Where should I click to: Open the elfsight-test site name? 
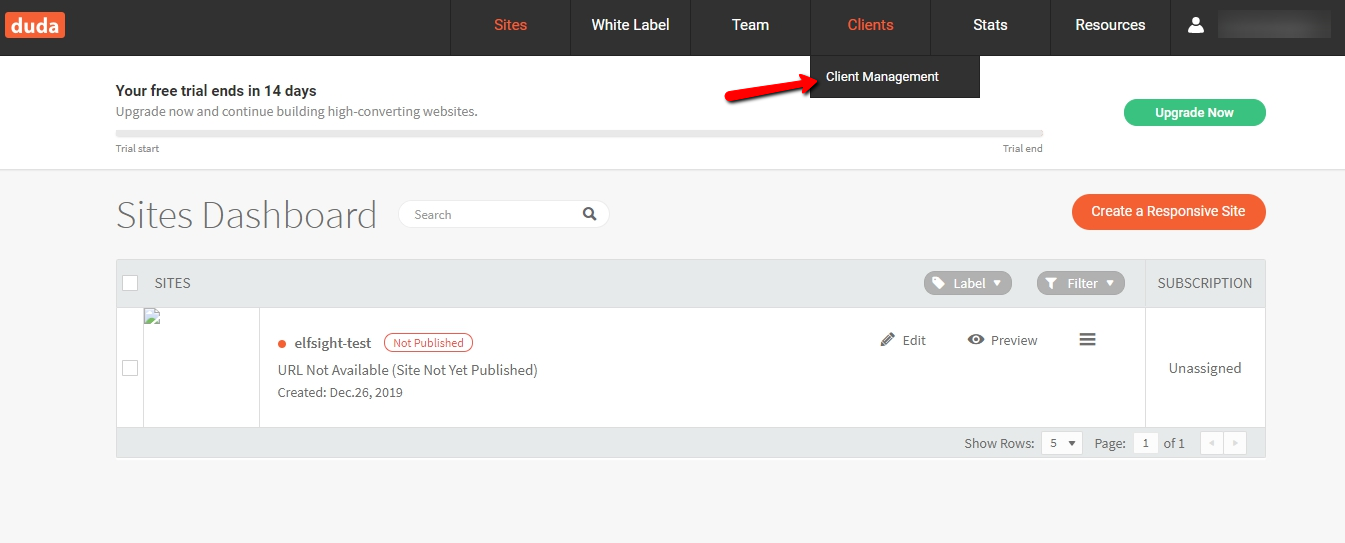(x=333, y=343)
